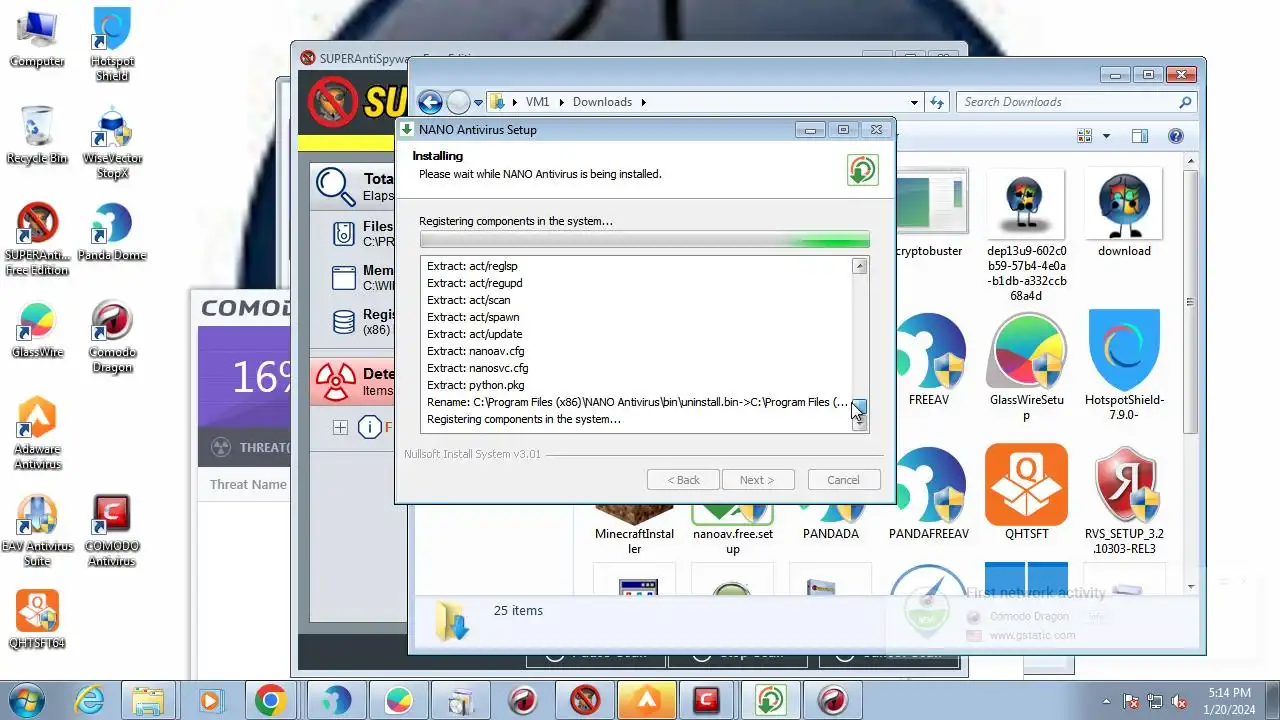1280x720 pixels.
Task: Click log line 'Extract: nanoav.cfg'
Action: 476,351
